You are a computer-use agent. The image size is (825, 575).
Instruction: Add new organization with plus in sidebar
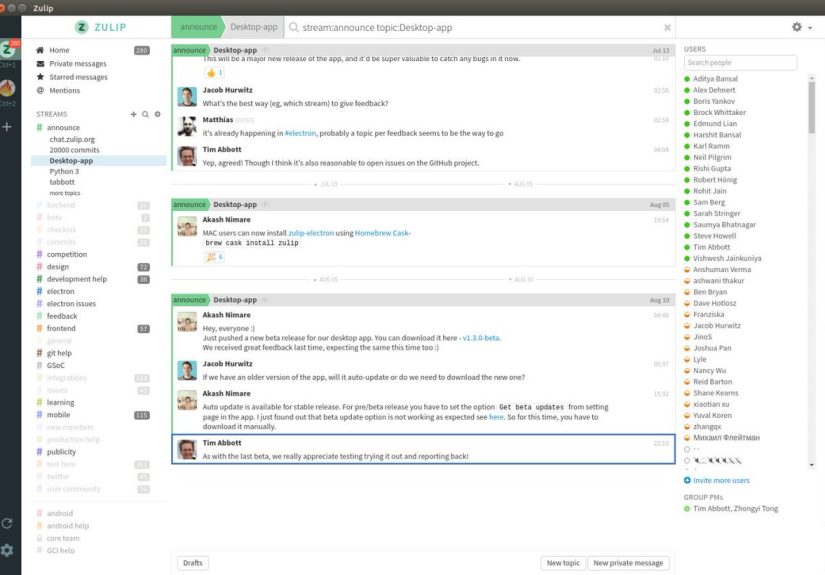coord(7,127)
